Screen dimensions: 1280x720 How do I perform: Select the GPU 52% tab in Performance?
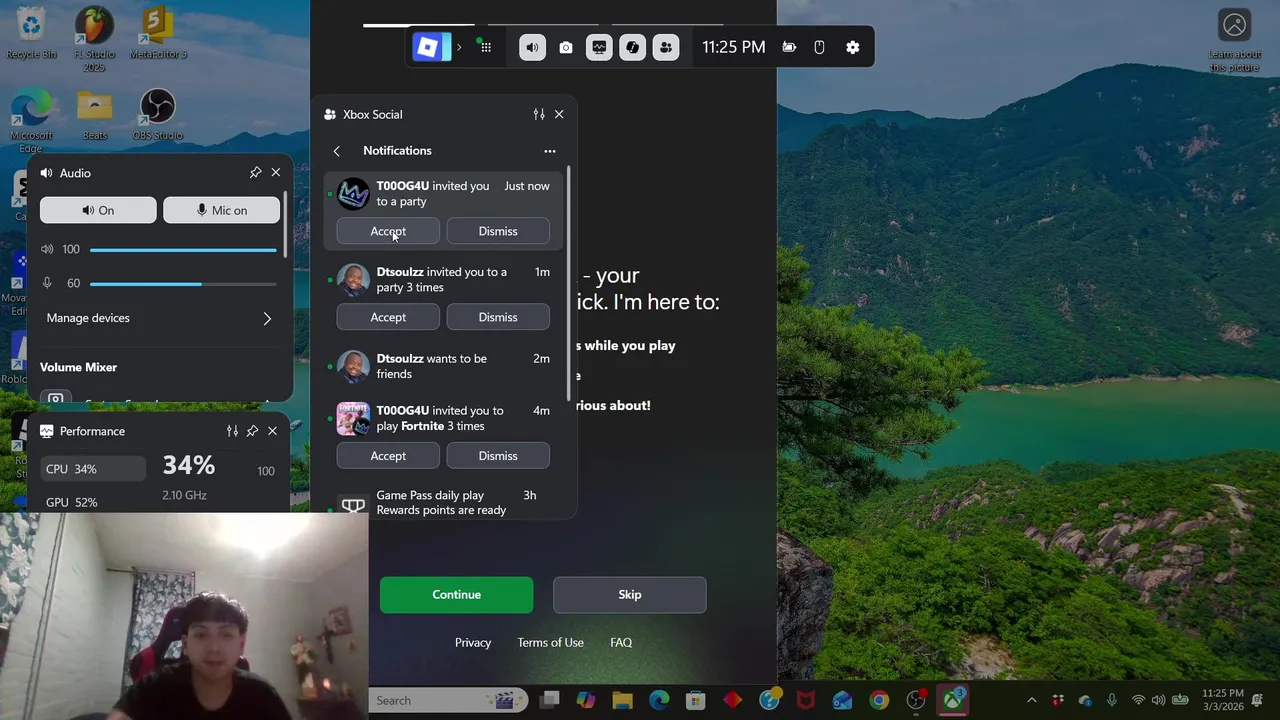(93, 502)
